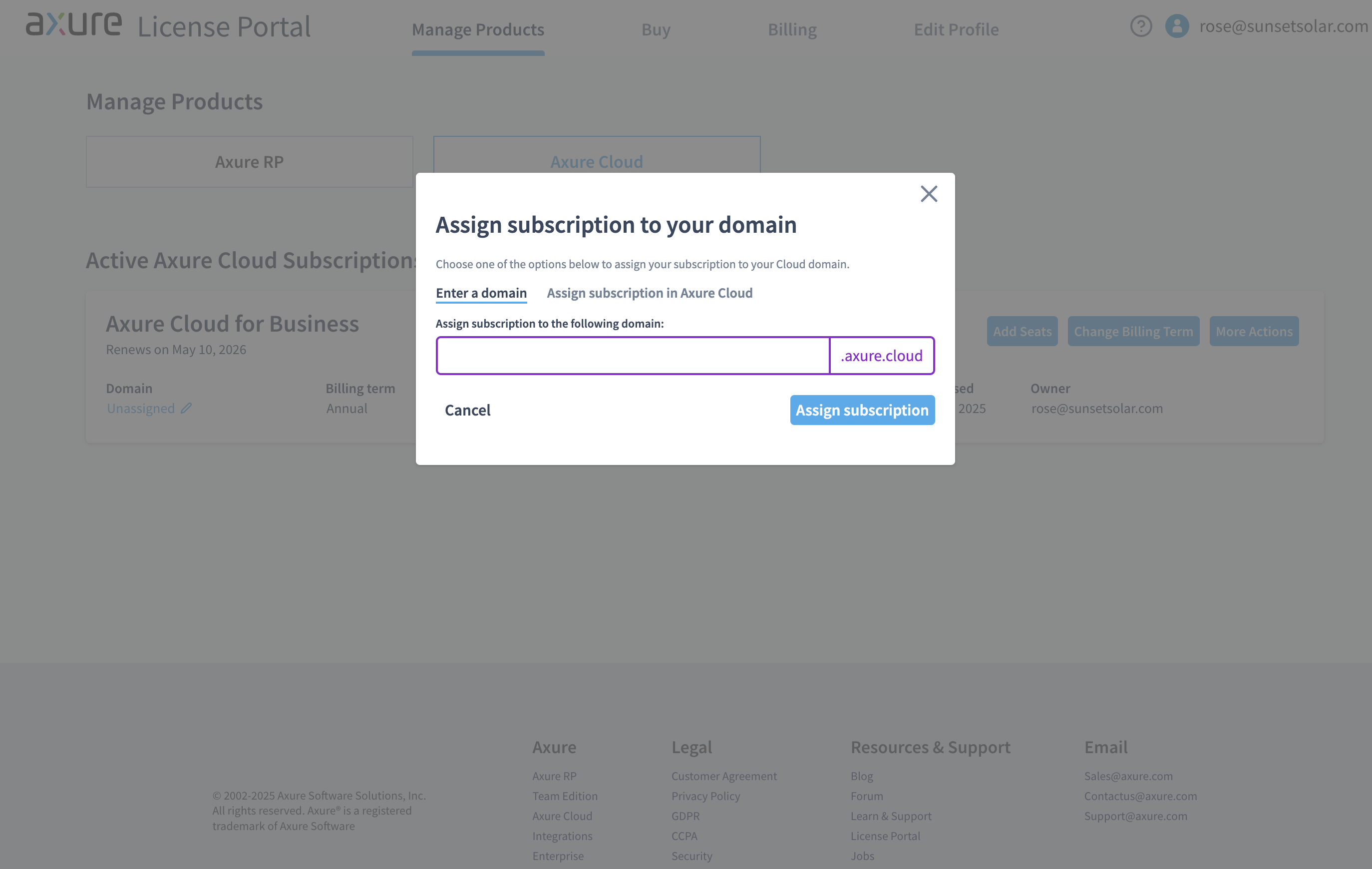The height and width of the screenshot is (869, 1372).
Task: Click the help question mark icon
Action: coord(1141,26)
